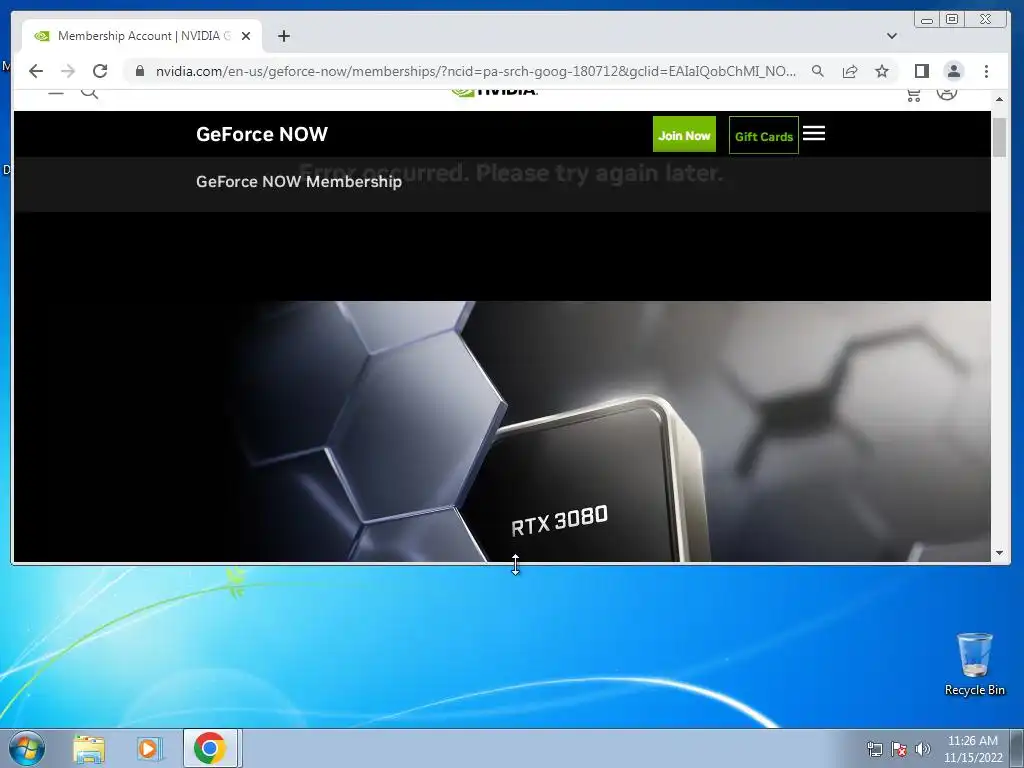Click the NVIDIA logo

(494, 93)
